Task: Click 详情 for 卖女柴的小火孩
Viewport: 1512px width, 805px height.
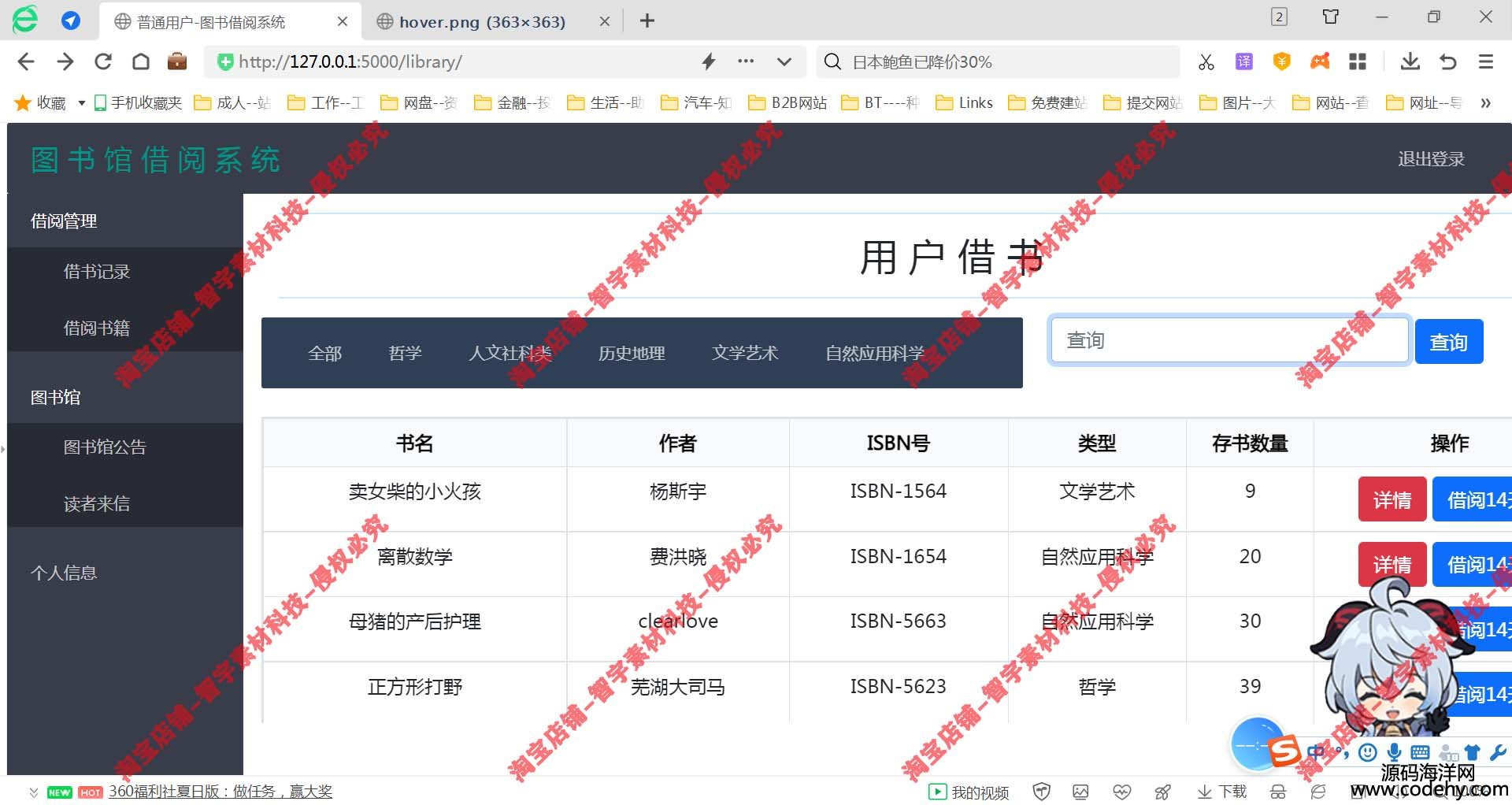Action: tap(1392, 499)
